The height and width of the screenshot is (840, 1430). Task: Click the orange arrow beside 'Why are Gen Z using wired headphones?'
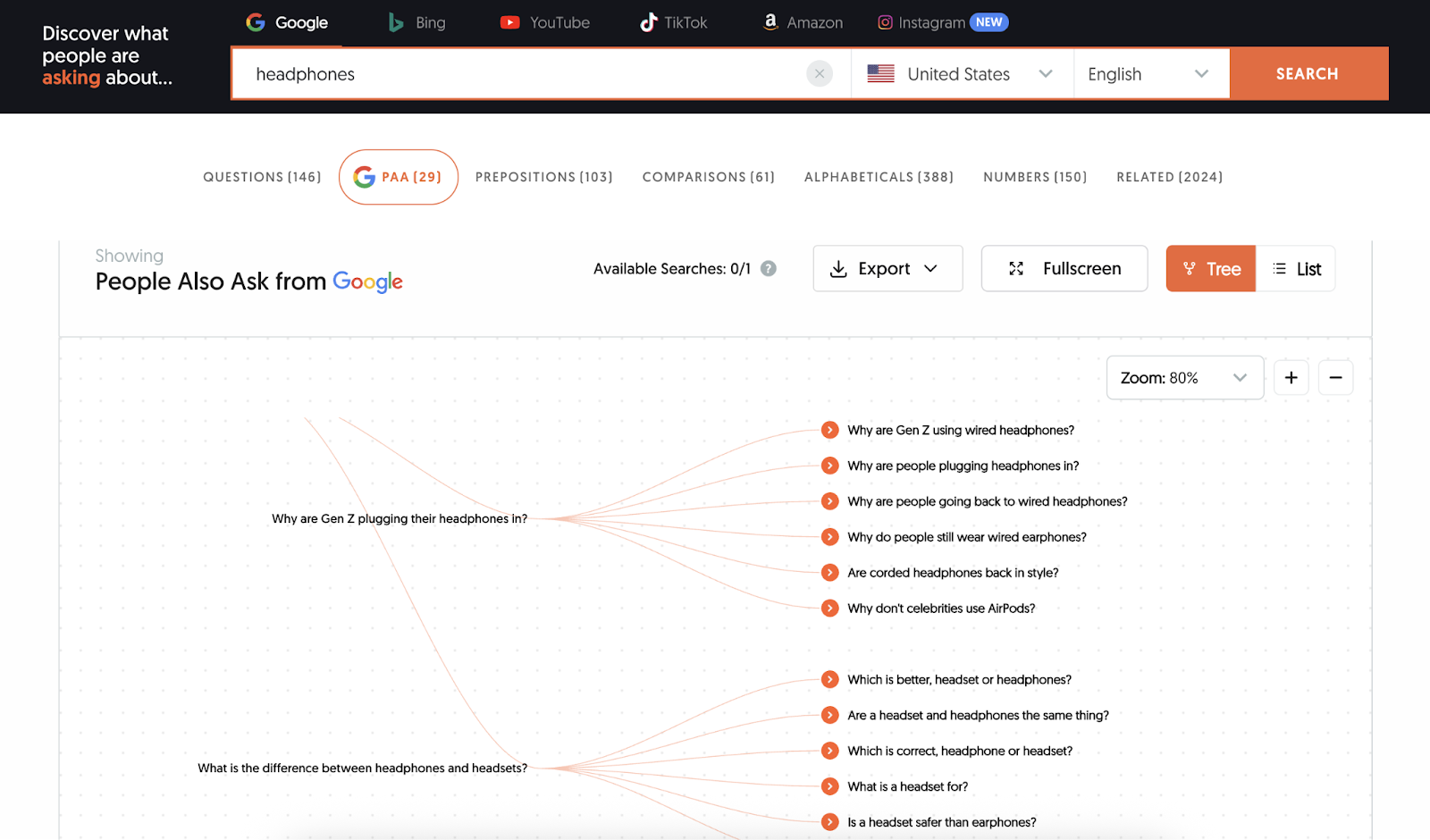point(829,430)
